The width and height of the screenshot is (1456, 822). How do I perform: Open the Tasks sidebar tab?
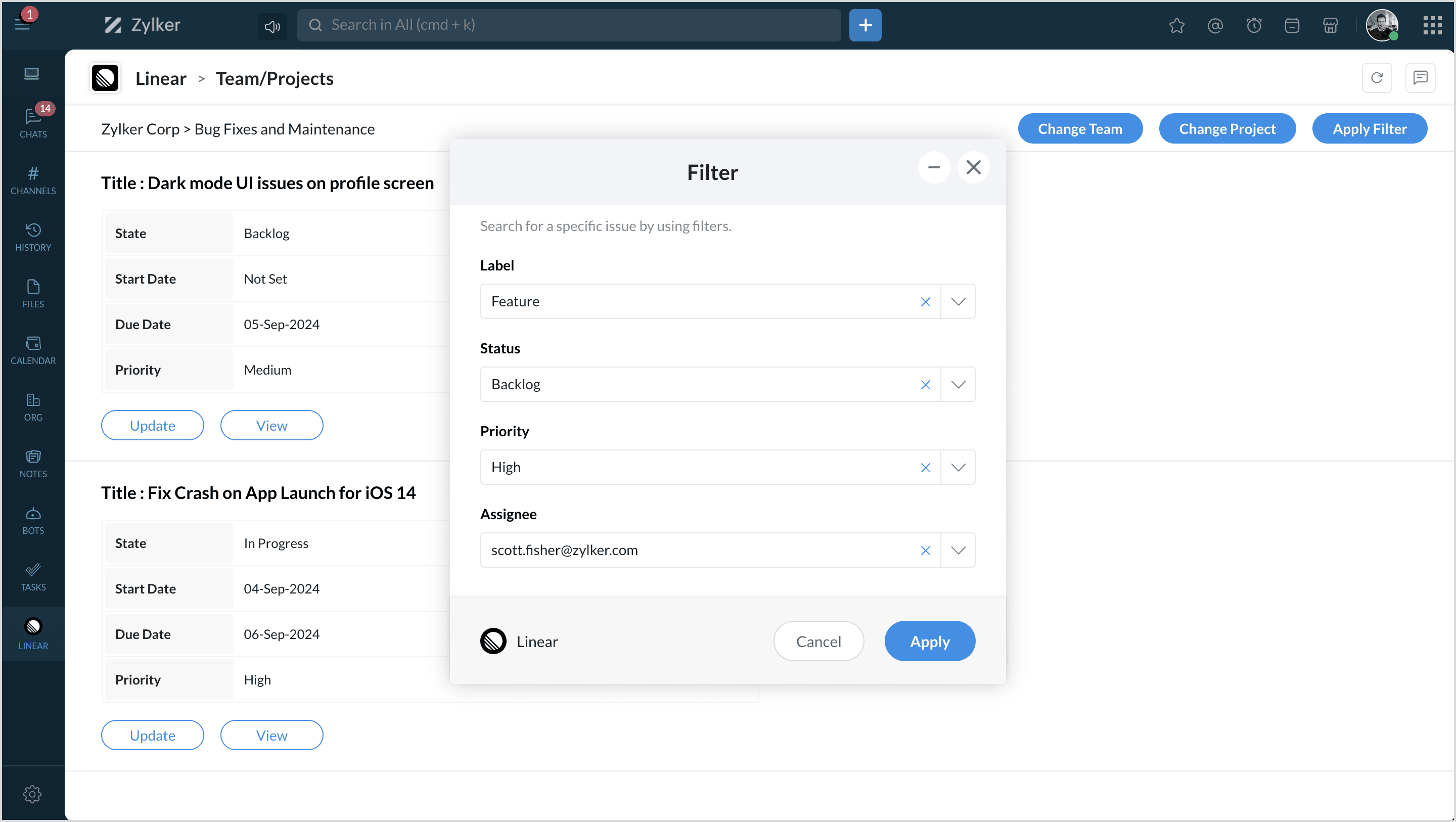[33, 577]
